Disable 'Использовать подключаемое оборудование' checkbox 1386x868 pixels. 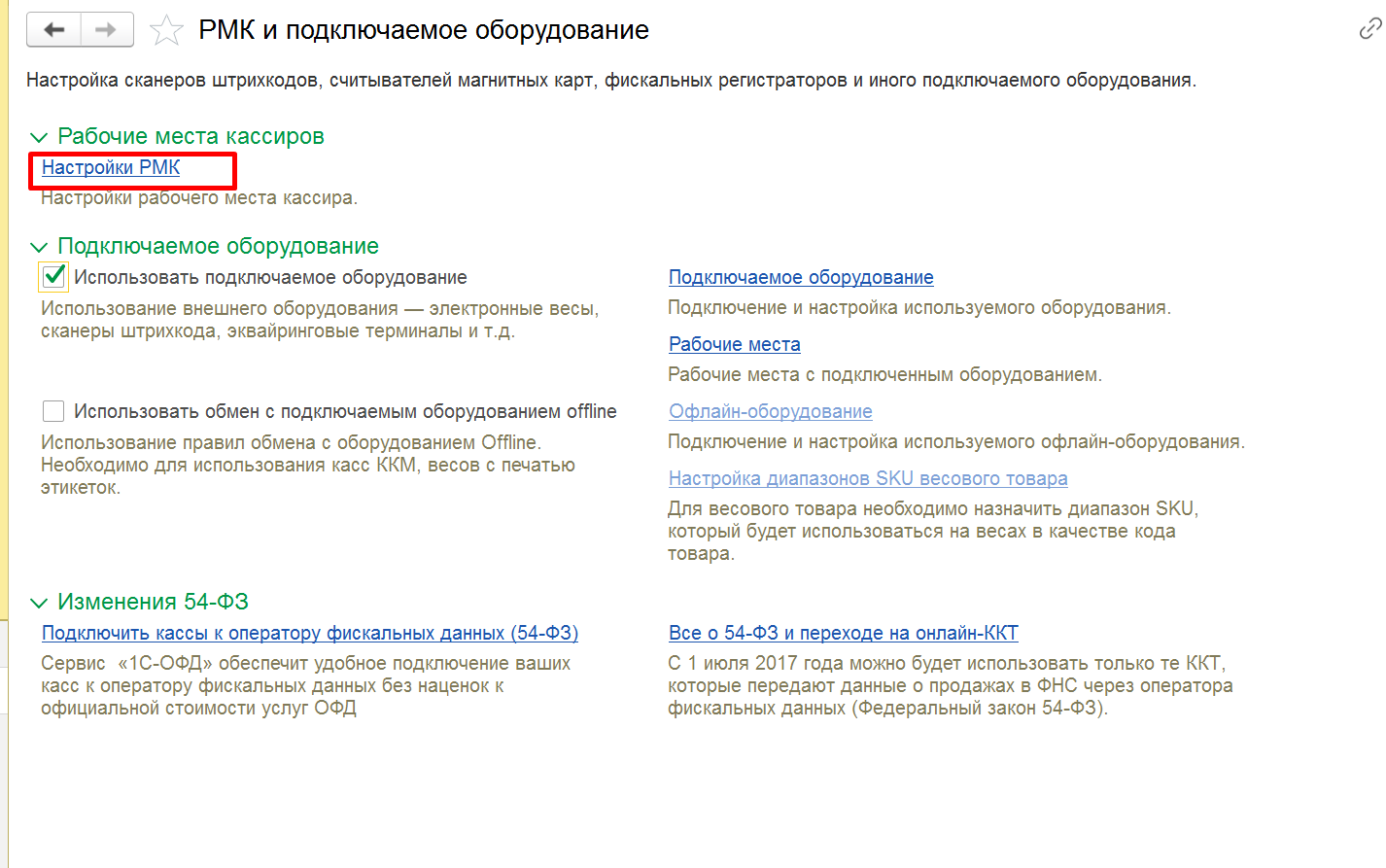54,277
